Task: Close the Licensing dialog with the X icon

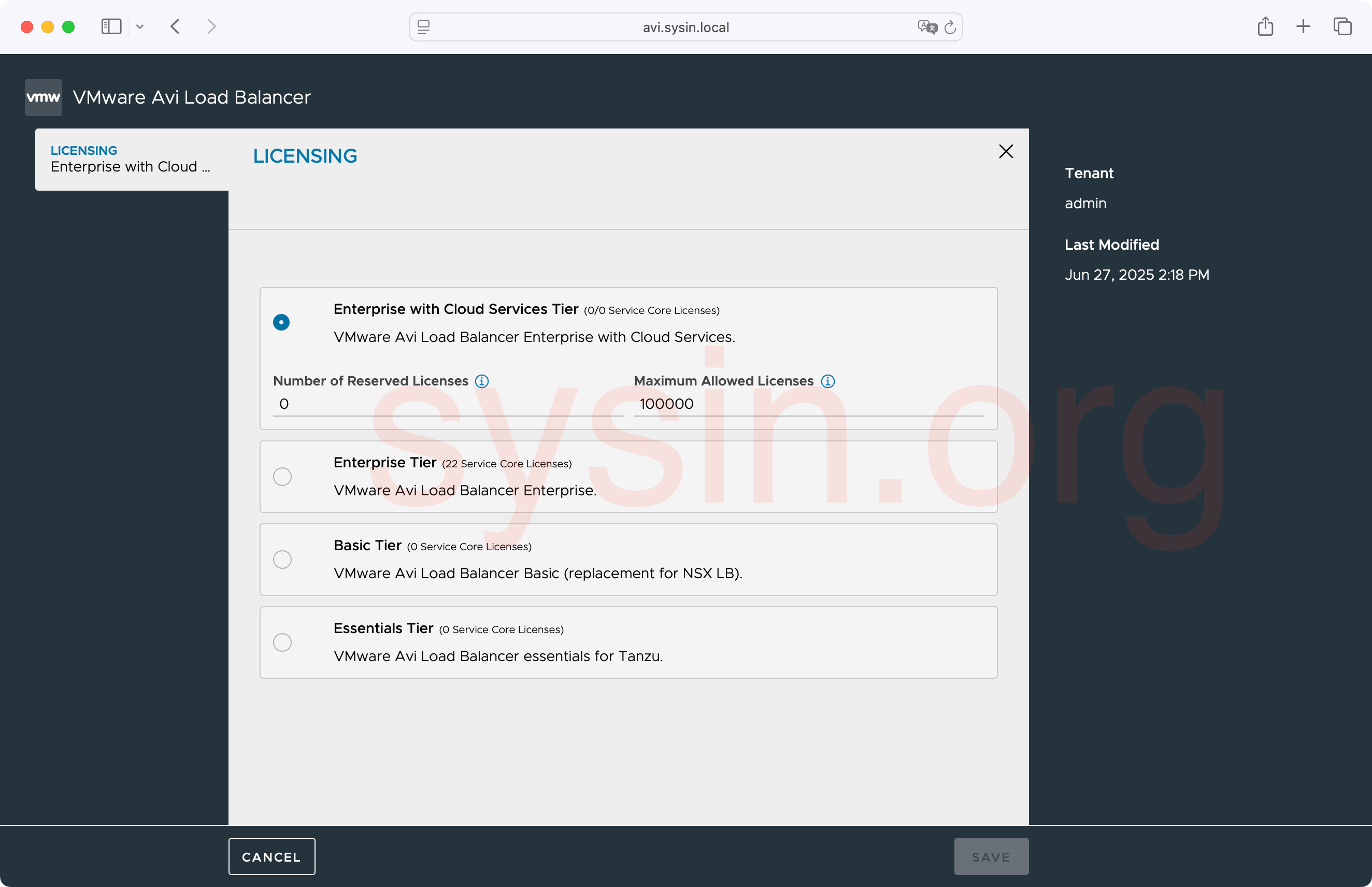Action: tap(1005, 151)
